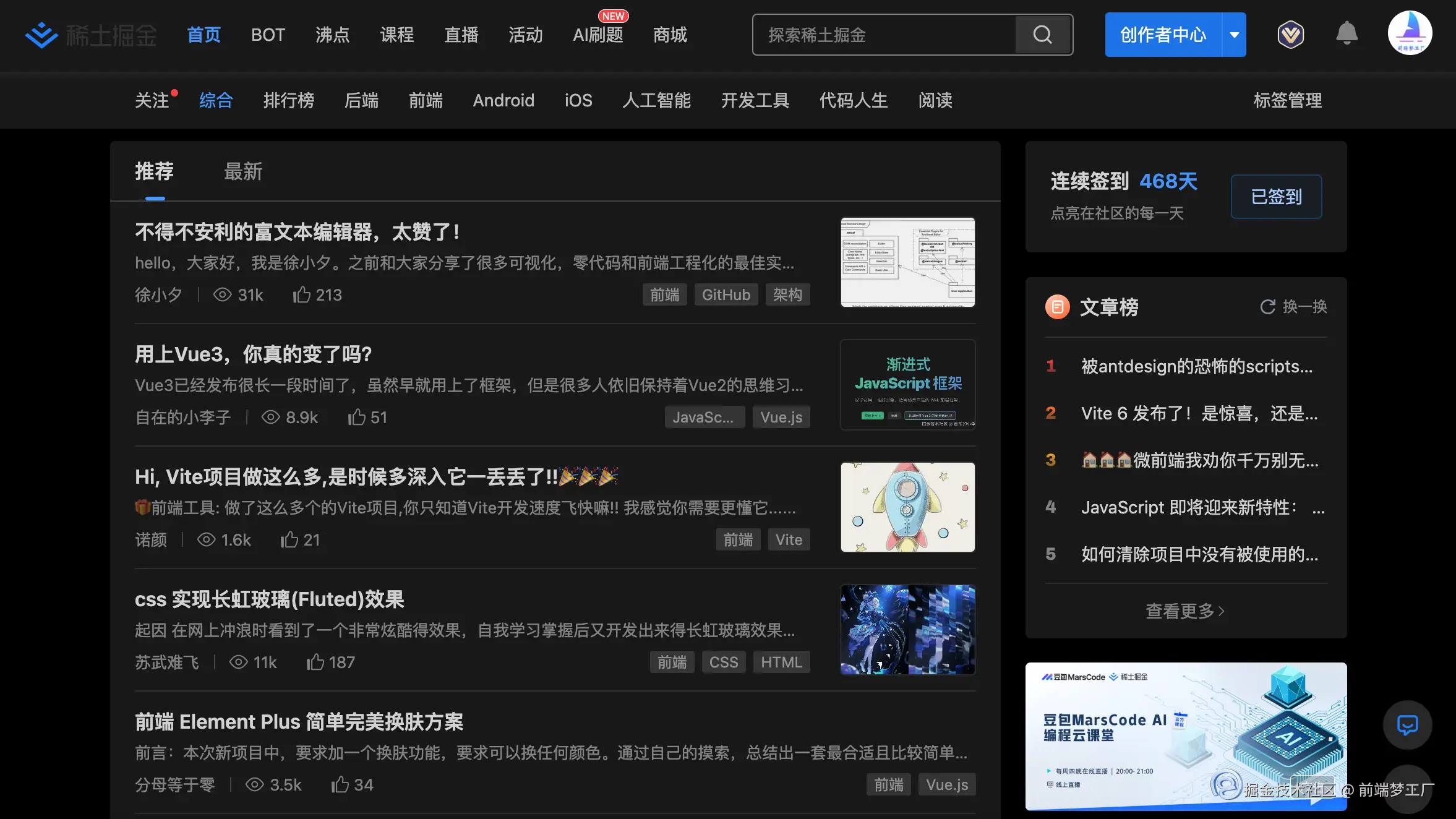Screen dimensions: 1456x819
Task: Click the 已签到 check-in button
Action: pos(1276,197)
